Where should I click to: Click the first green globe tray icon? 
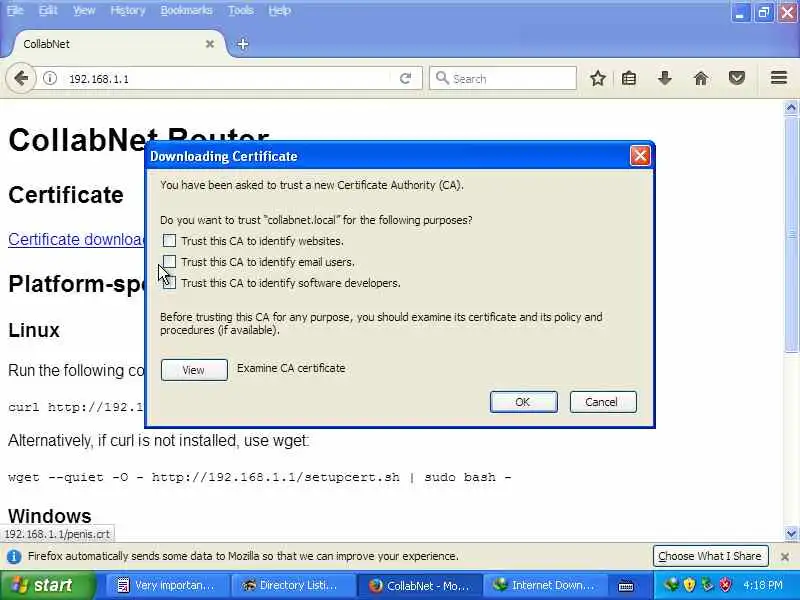click(x=671, y=585)
